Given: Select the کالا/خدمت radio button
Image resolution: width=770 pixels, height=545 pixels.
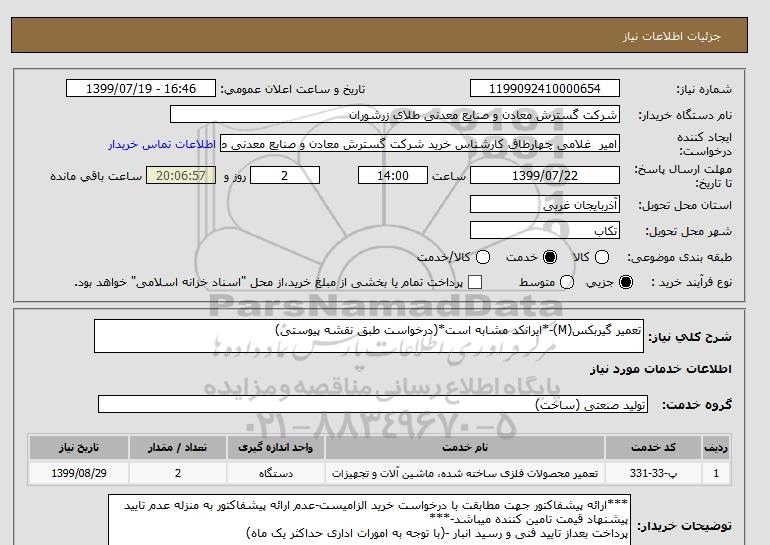Looking at the screenshot, I should [483, 257].
